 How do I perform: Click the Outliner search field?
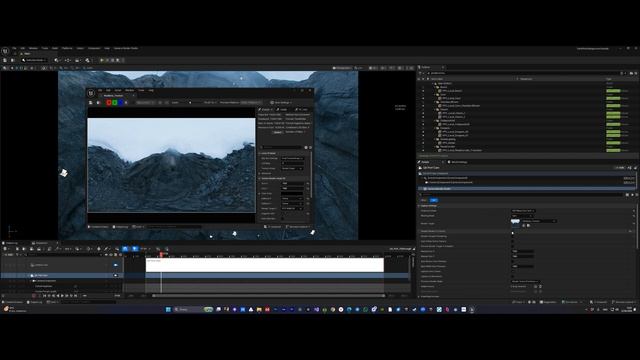click(x=524, y=73)
